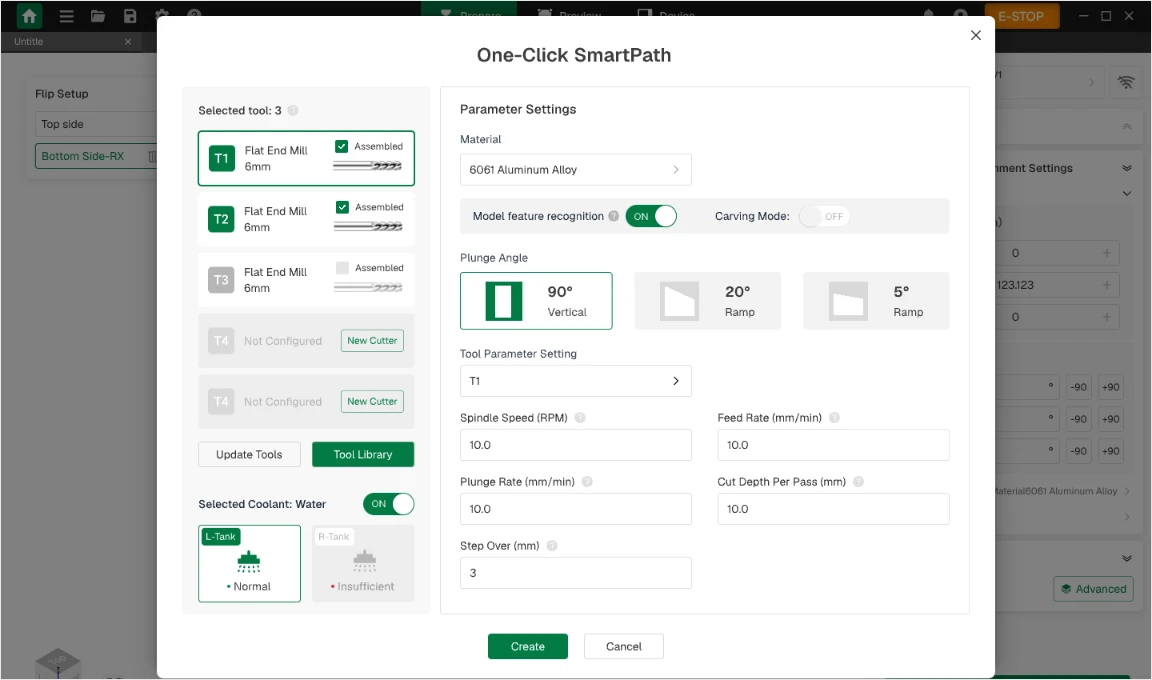
Task: Turn on the Carving Mode toggle
Action: click(x=824, y=216)
